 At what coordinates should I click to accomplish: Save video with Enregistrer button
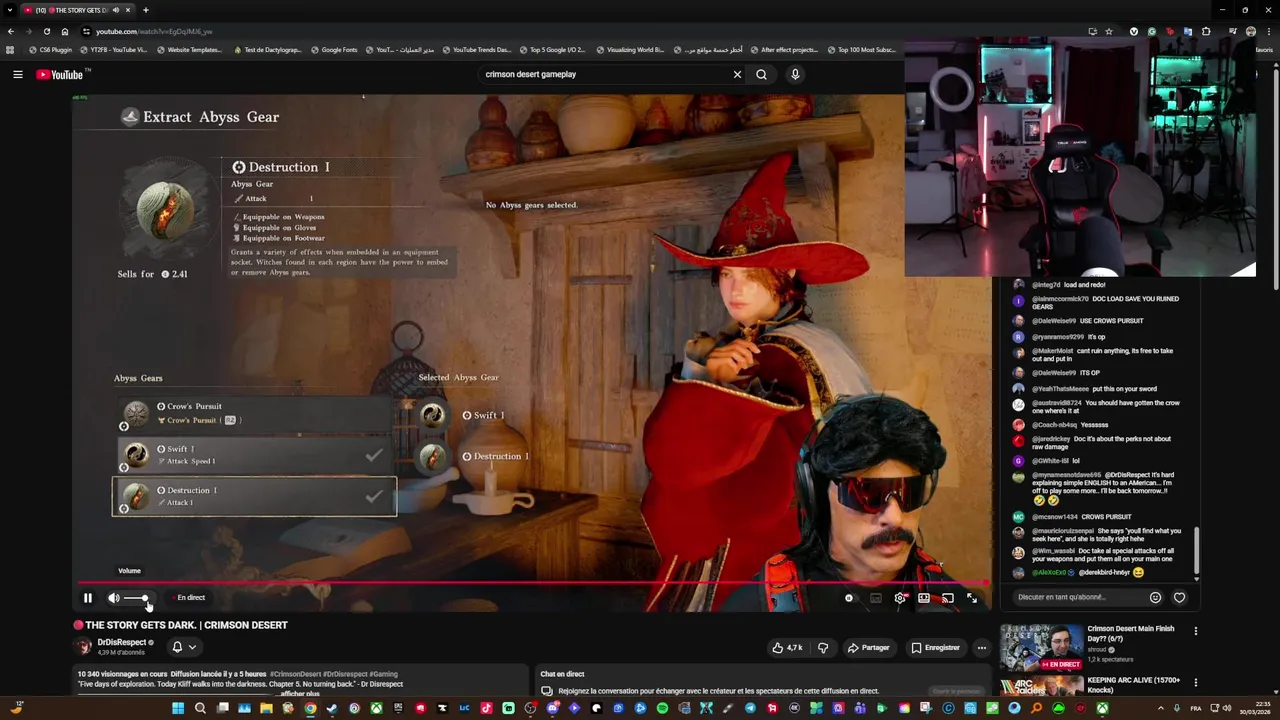tap(936, 648)
